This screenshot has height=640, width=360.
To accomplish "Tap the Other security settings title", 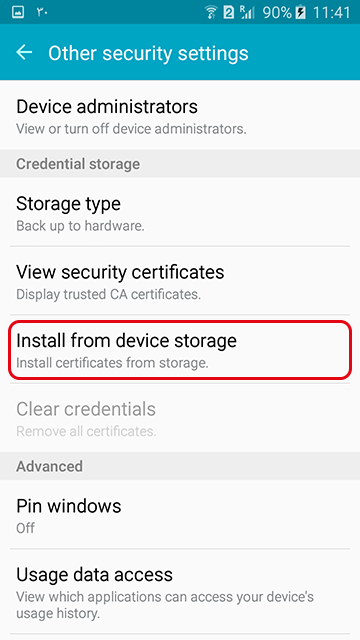I will coord(148,53).
